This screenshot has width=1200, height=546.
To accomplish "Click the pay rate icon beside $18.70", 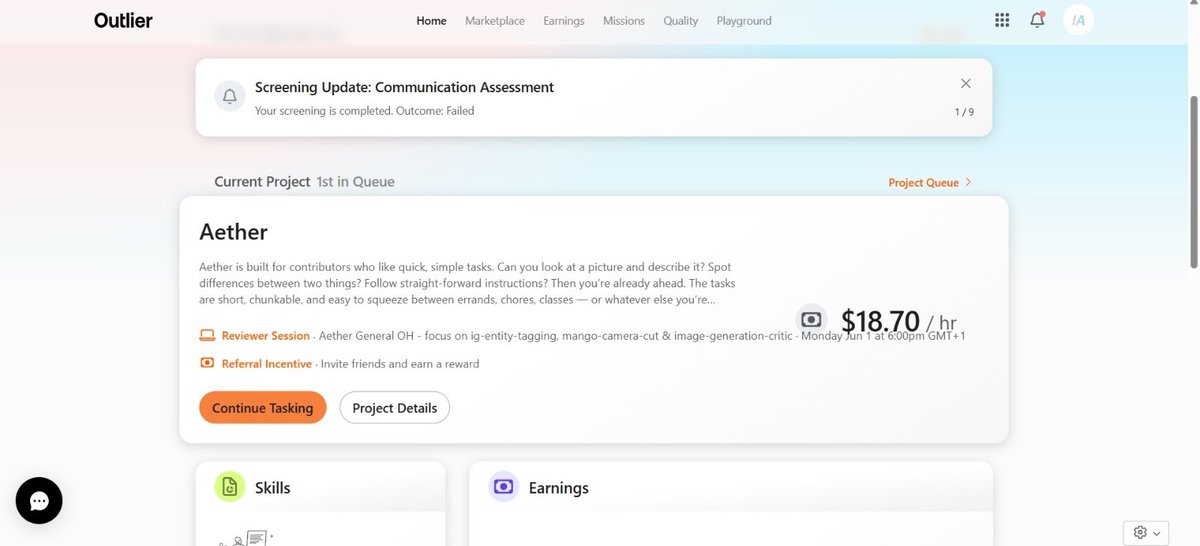I will pyautogui.click(x=811, y=319).
